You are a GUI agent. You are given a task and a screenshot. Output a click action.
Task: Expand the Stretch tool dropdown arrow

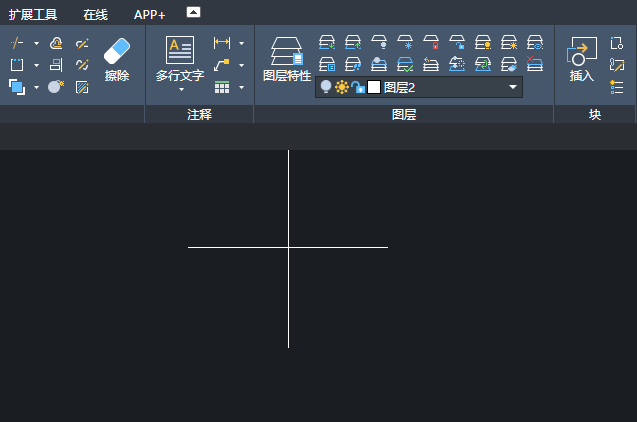click(36, 65)
